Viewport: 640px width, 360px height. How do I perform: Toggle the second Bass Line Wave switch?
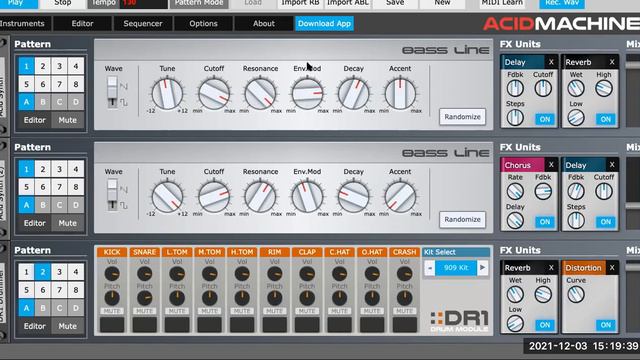click(112, 195)
